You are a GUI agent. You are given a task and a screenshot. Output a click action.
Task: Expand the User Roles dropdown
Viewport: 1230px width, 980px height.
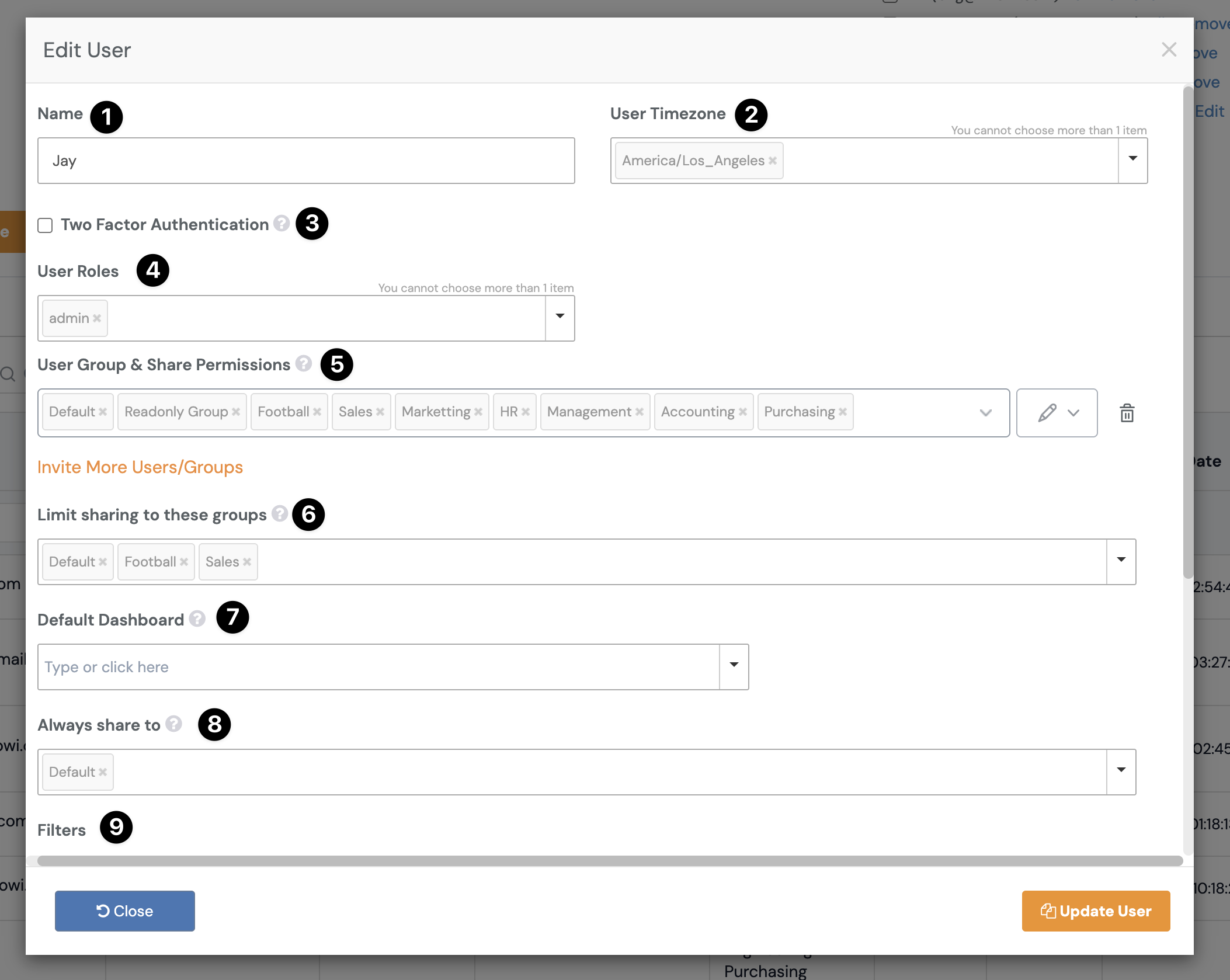pyautogui.click(x=560, y=317)
